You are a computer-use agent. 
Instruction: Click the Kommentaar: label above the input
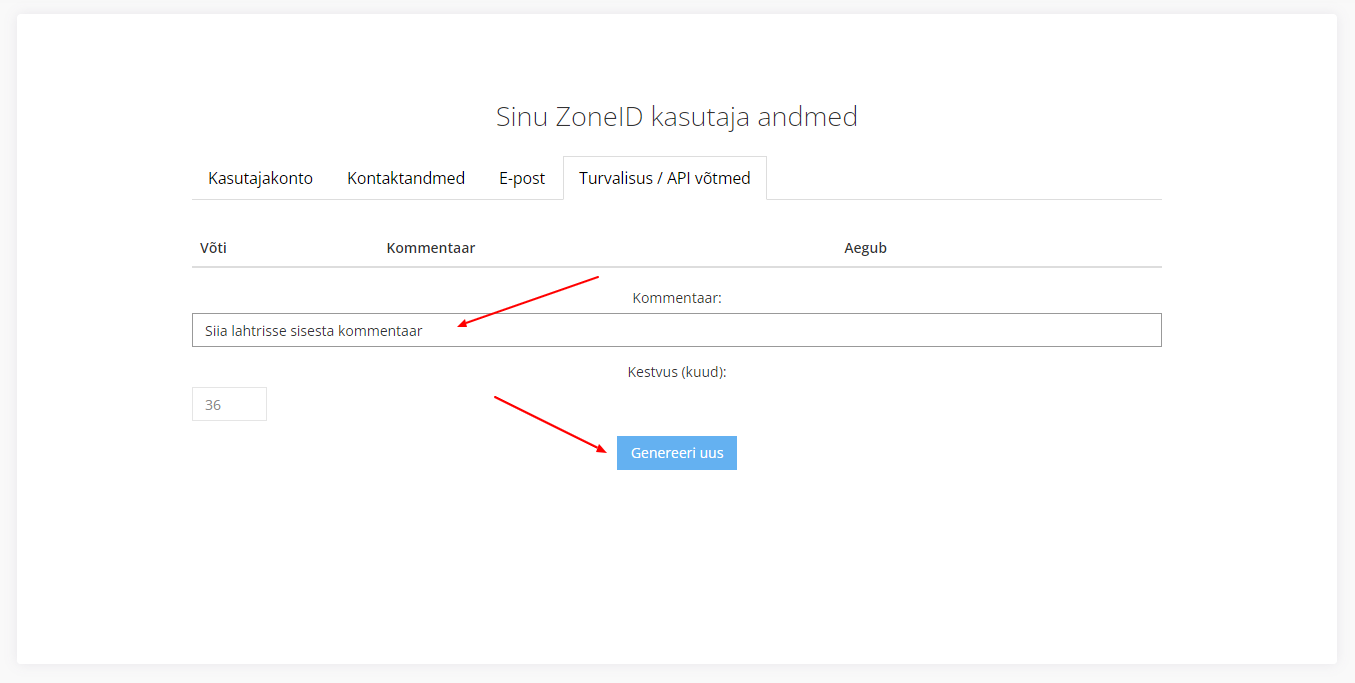click(677, 298)
